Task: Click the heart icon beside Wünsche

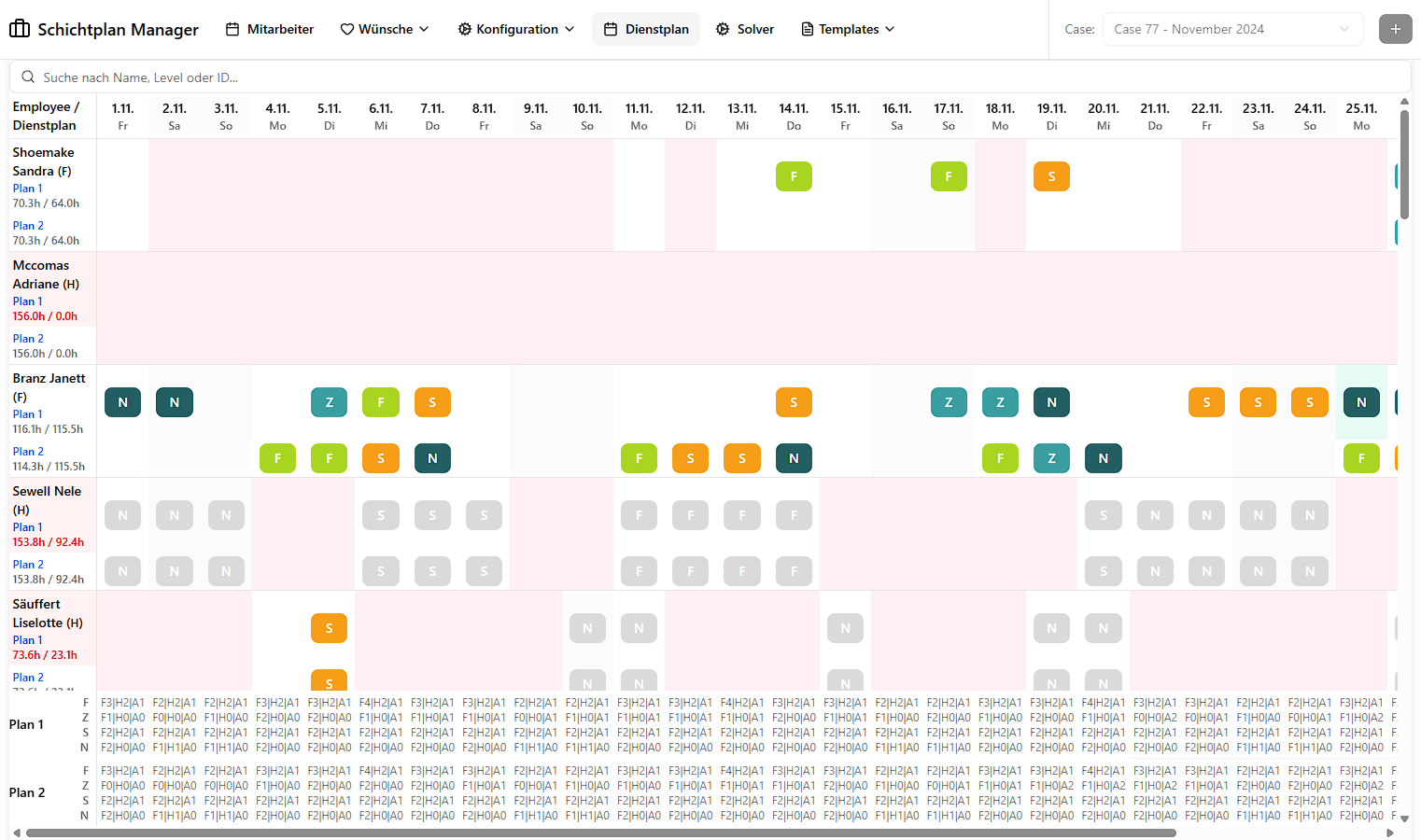Action: coord(346,29)
